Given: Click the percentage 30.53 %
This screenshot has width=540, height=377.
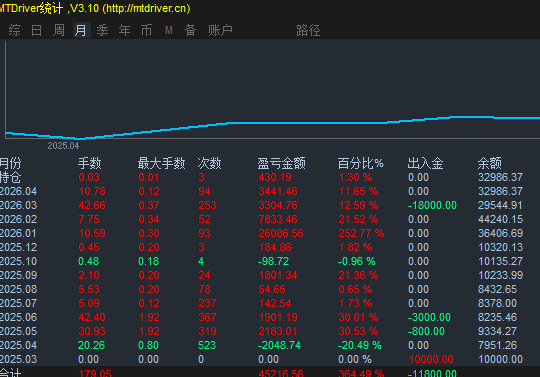Looking at the screenshot, I should click(x=358, y=331).
